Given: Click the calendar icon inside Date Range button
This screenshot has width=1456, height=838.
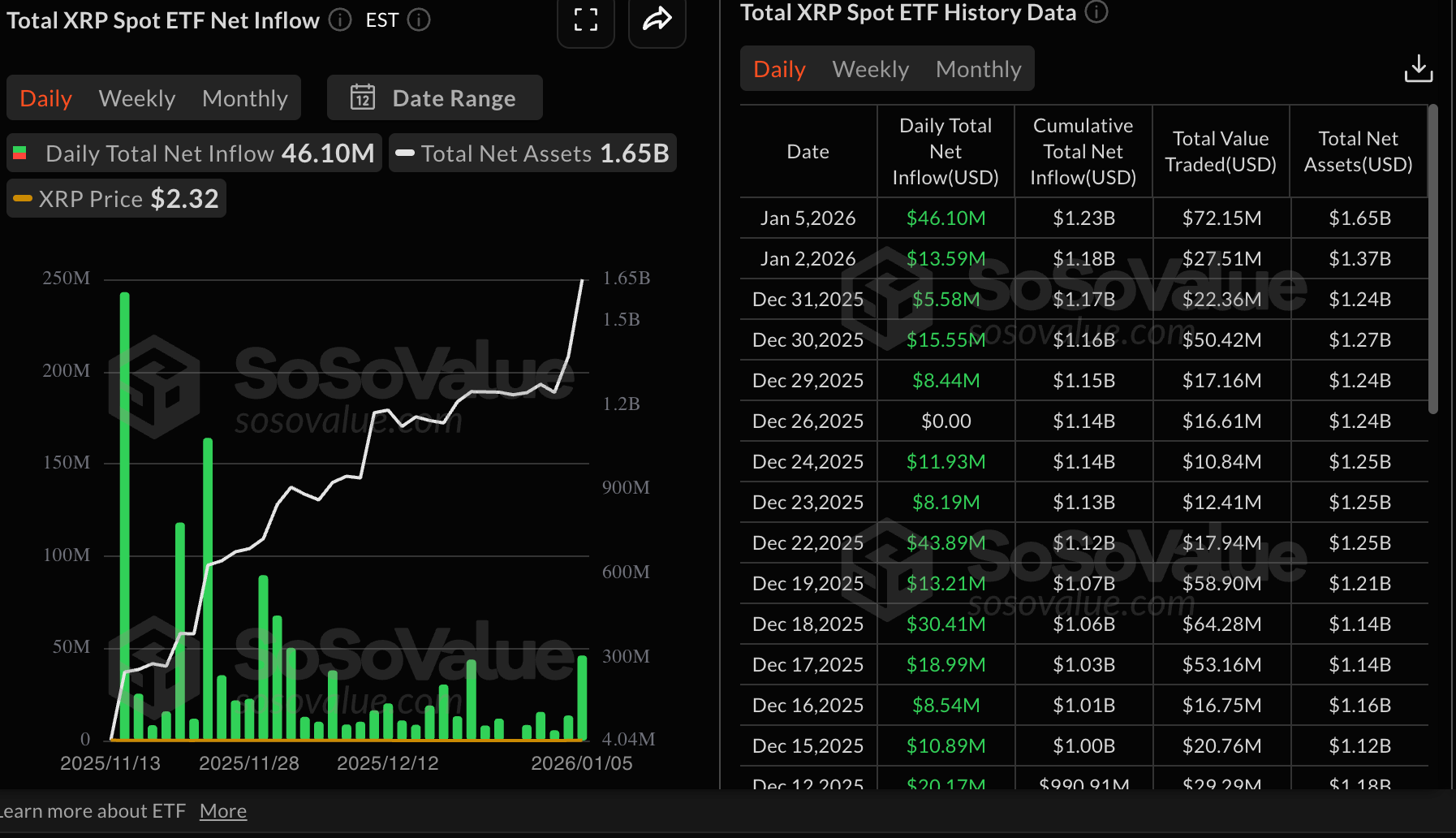Looking at the screenshot, I should (x=363, y=97).
